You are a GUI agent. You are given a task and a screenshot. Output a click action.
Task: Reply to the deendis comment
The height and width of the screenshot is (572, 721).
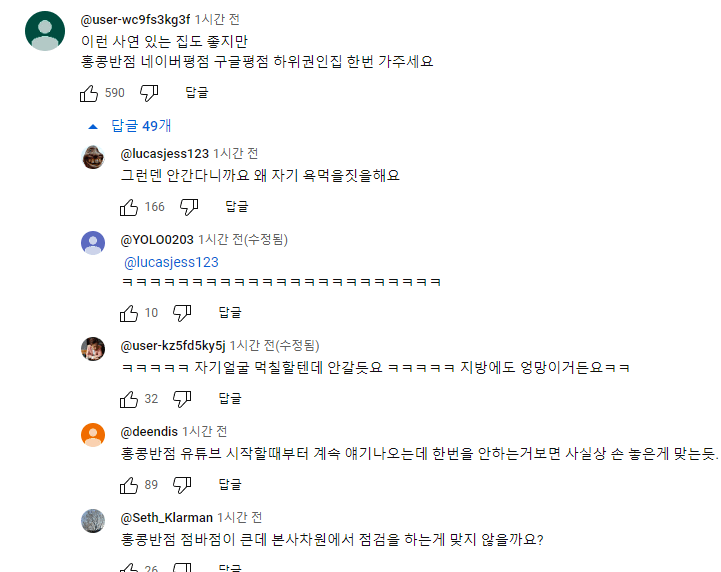tap(230, 485)
